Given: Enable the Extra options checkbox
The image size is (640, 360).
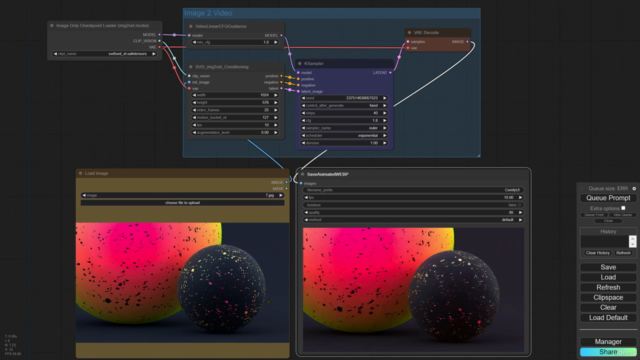Looking at the screenshot, I should coord(623,208).
